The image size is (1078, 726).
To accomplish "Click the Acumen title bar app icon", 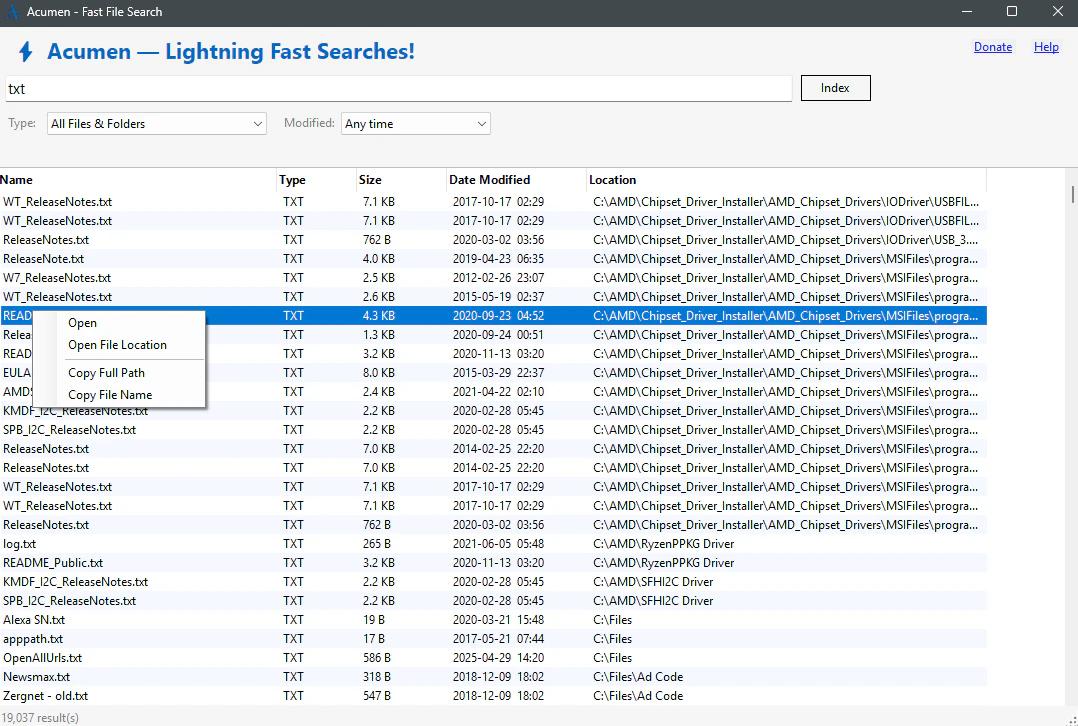I will coord(12,12).
